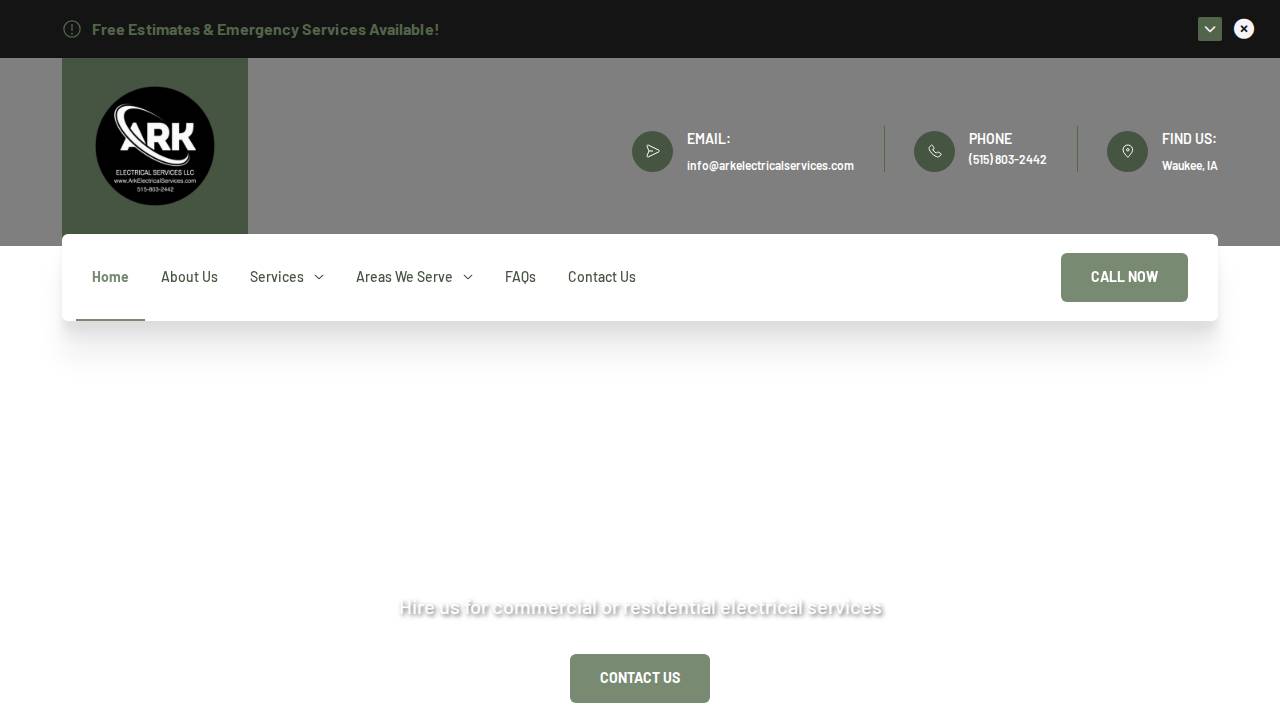Dismiss the Free Estimates announcement banner

[1244, 29]
